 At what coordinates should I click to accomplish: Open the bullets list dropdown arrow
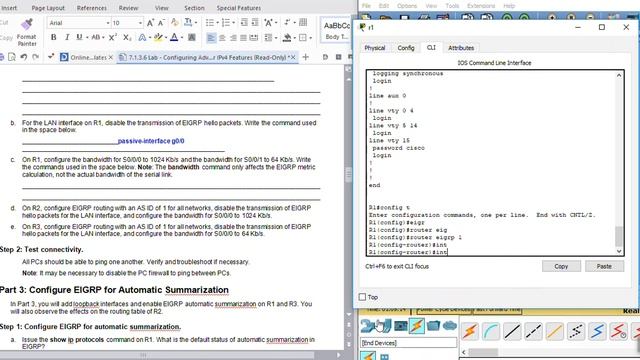pyautogui.click(x=217, y=23)
